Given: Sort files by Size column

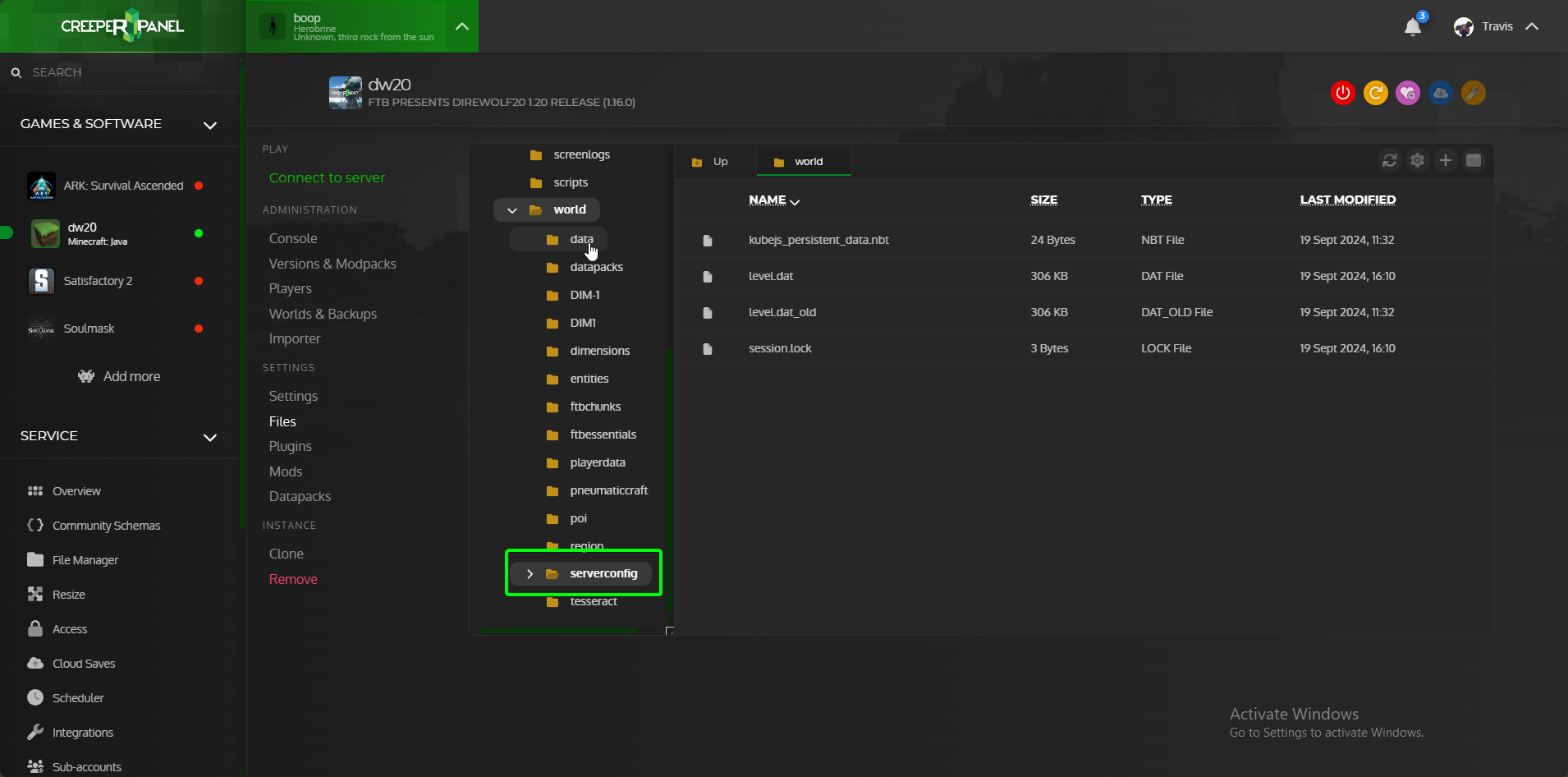Looking at the screenshot, I should click(x=1044, y=200).
